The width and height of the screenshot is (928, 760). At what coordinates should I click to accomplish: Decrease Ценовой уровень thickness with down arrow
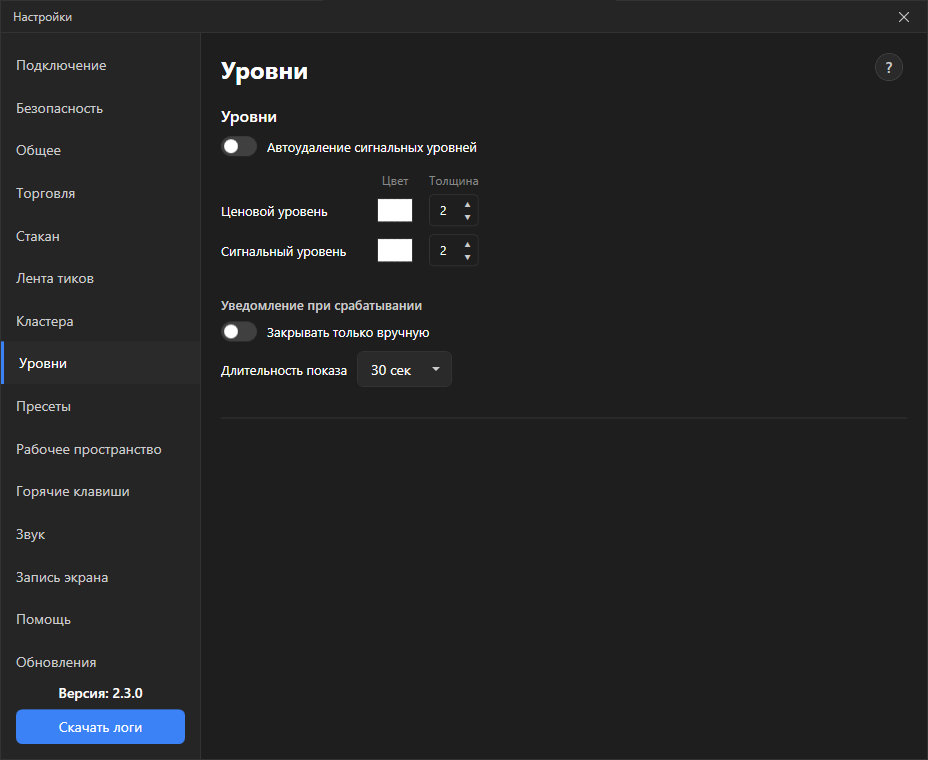point(468,217)
